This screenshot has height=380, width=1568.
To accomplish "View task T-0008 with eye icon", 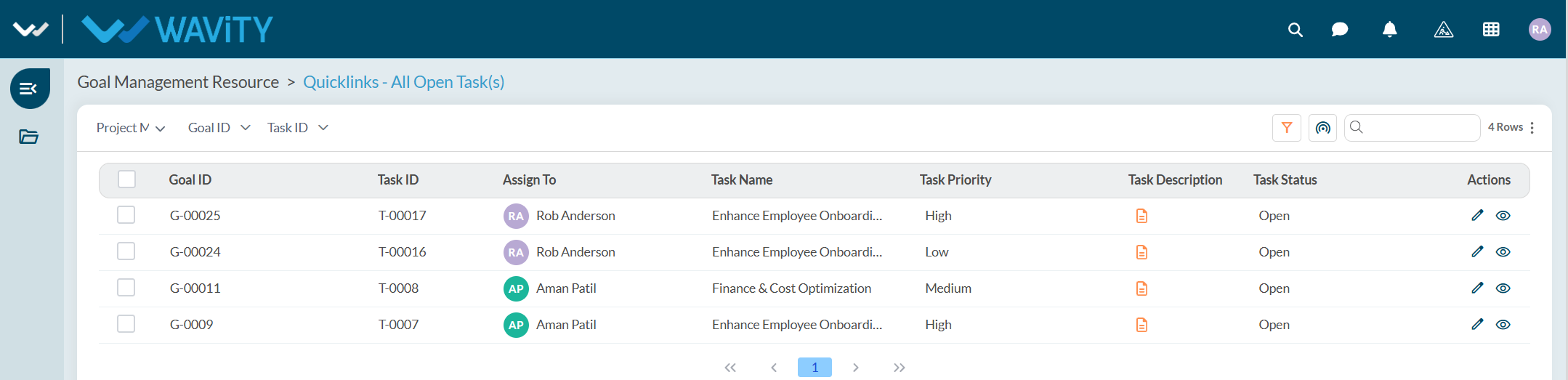I will click(1503, 288).
